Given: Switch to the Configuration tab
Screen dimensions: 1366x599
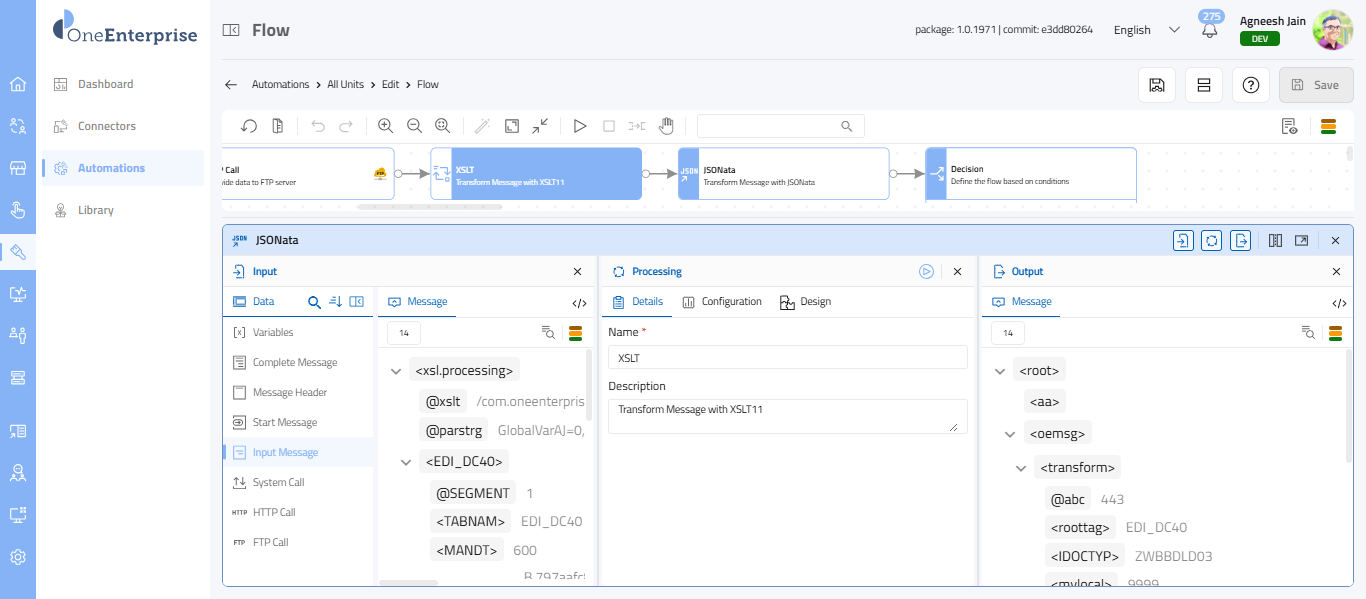Looking at the screenshot, I should 722,301.
